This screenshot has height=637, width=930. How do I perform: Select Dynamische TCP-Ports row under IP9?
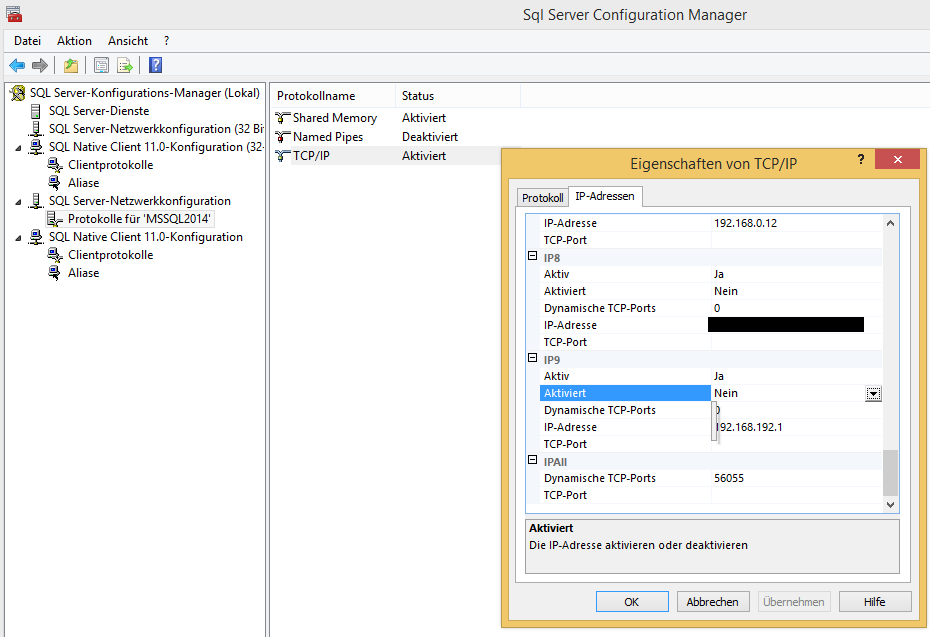pyautogui.click(x=711, y=410)
